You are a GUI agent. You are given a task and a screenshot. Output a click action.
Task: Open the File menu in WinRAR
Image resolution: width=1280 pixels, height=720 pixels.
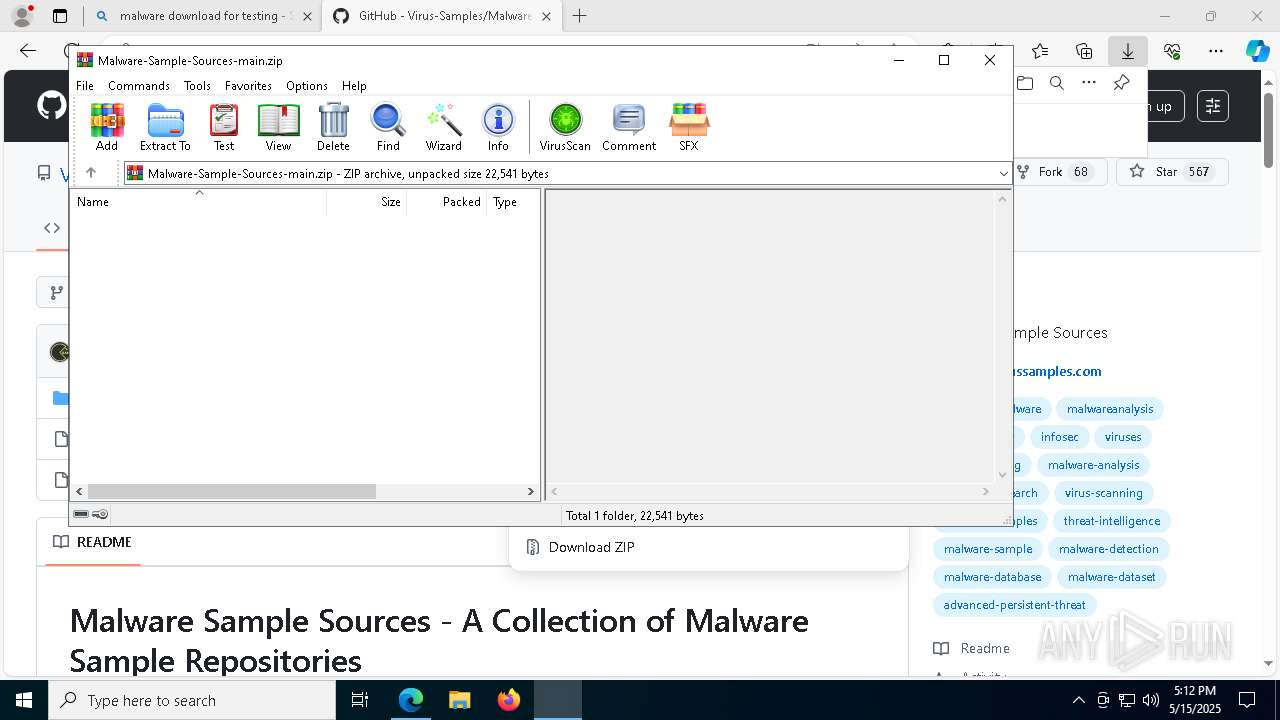pos(85,86)
